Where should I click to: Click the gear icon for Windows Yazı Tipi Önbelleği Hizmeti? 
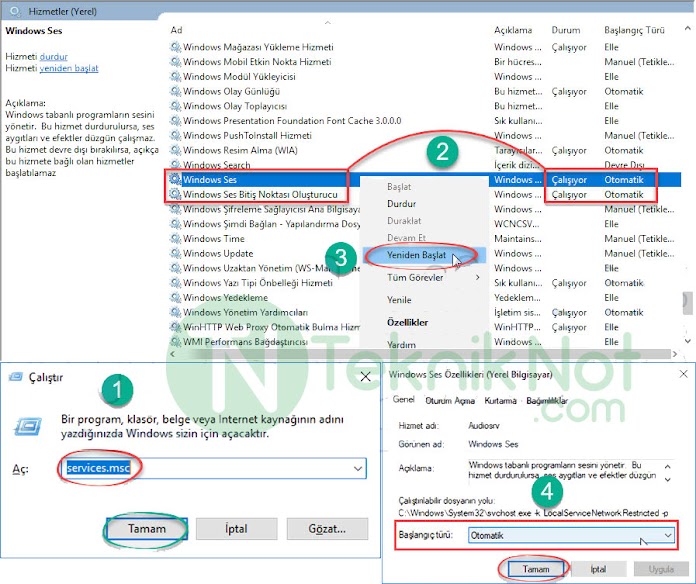point(176,282)
